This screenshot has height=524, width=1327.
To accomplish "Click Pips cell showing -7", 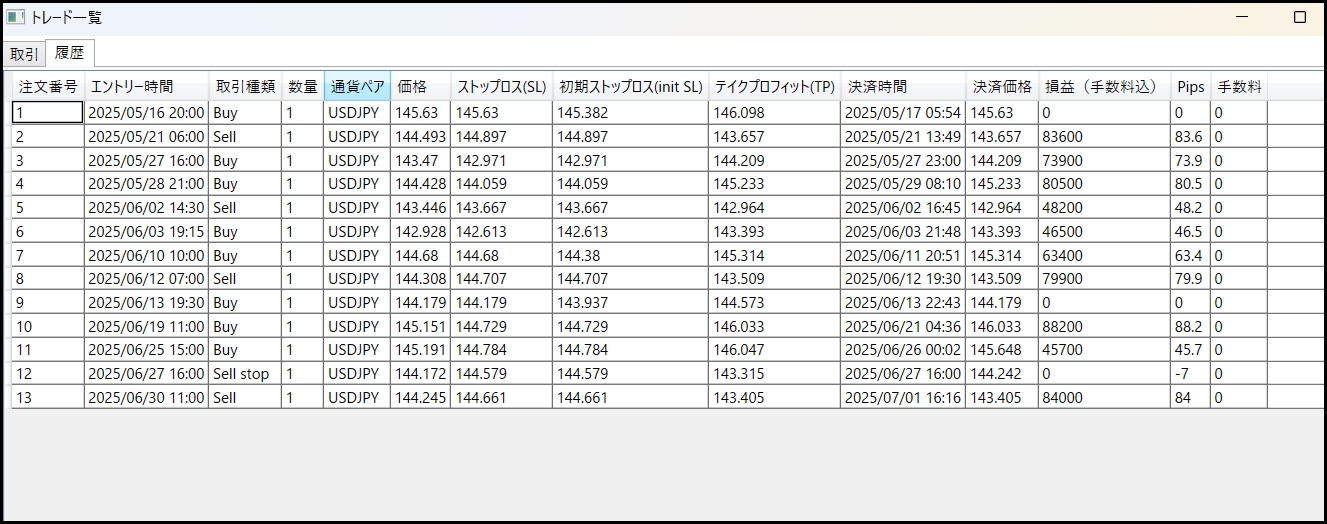I will point(1190,374).
